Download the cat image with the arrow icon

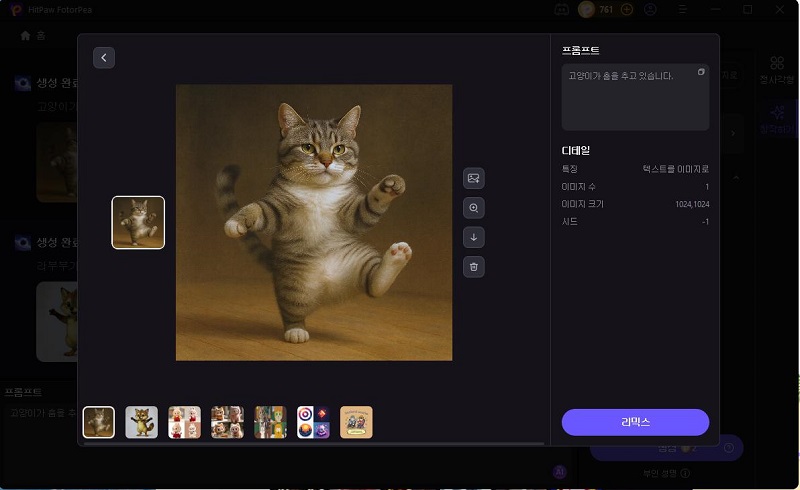click(473, 237)
